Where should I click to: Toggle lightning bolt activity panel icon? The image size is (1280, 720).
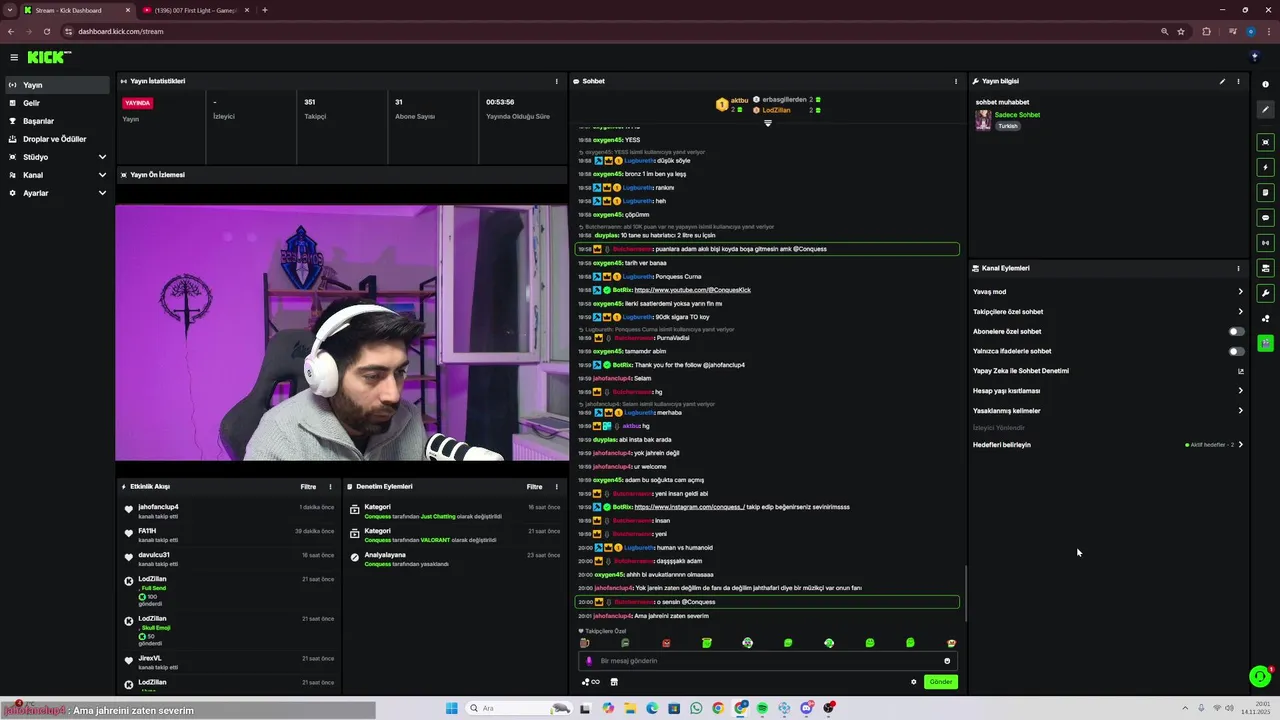[x=1265, y=167]
